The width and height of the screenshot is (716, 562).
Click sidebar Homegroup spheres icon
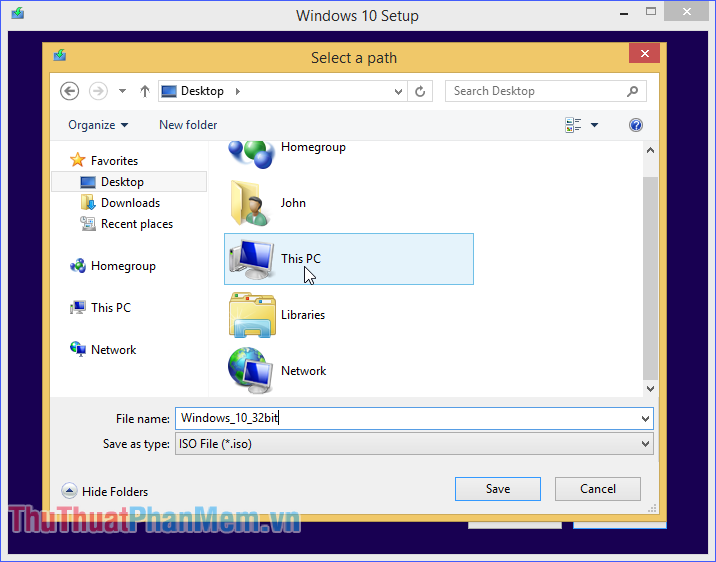(78, 266)
